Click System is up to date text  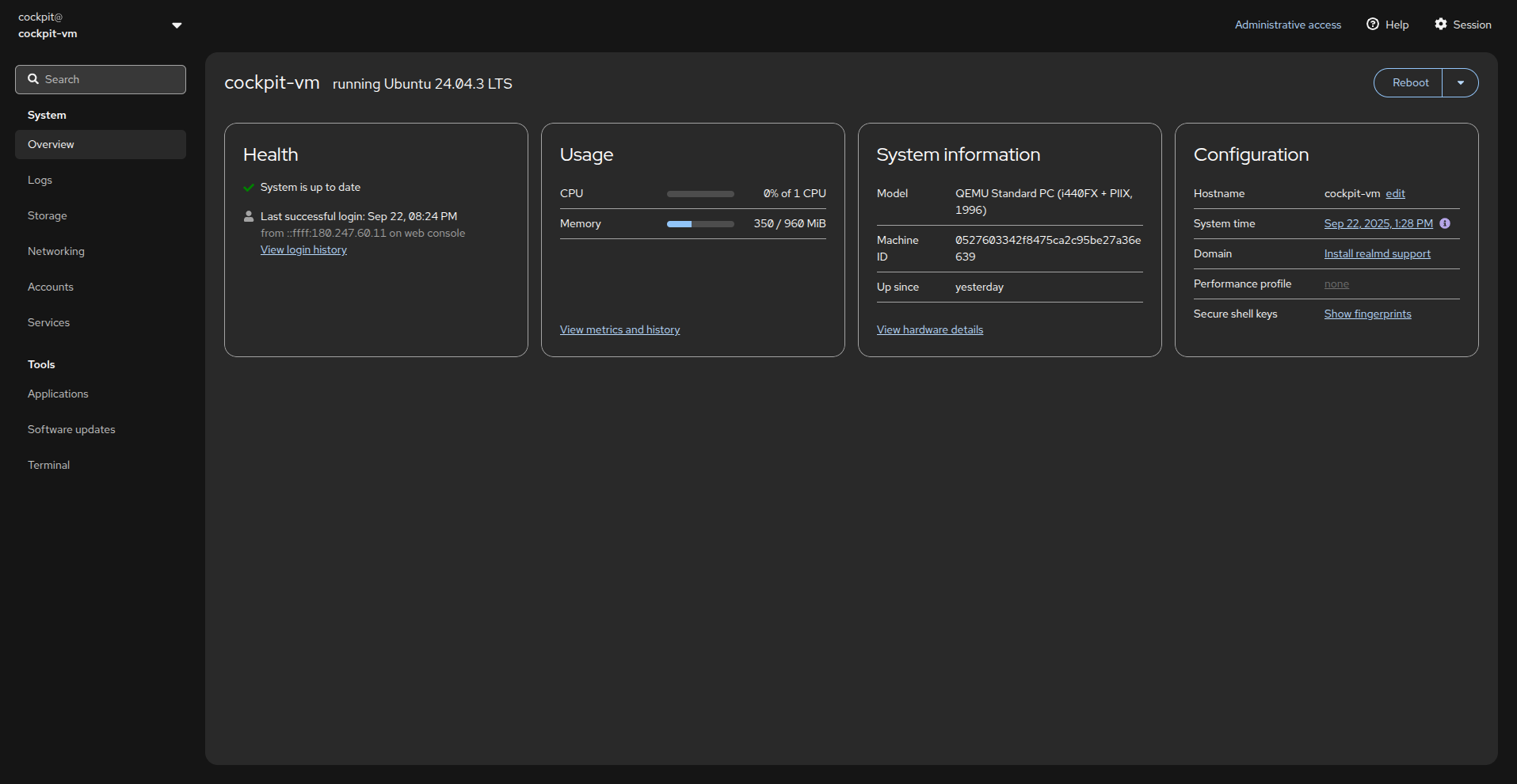[x=310, y=187]
